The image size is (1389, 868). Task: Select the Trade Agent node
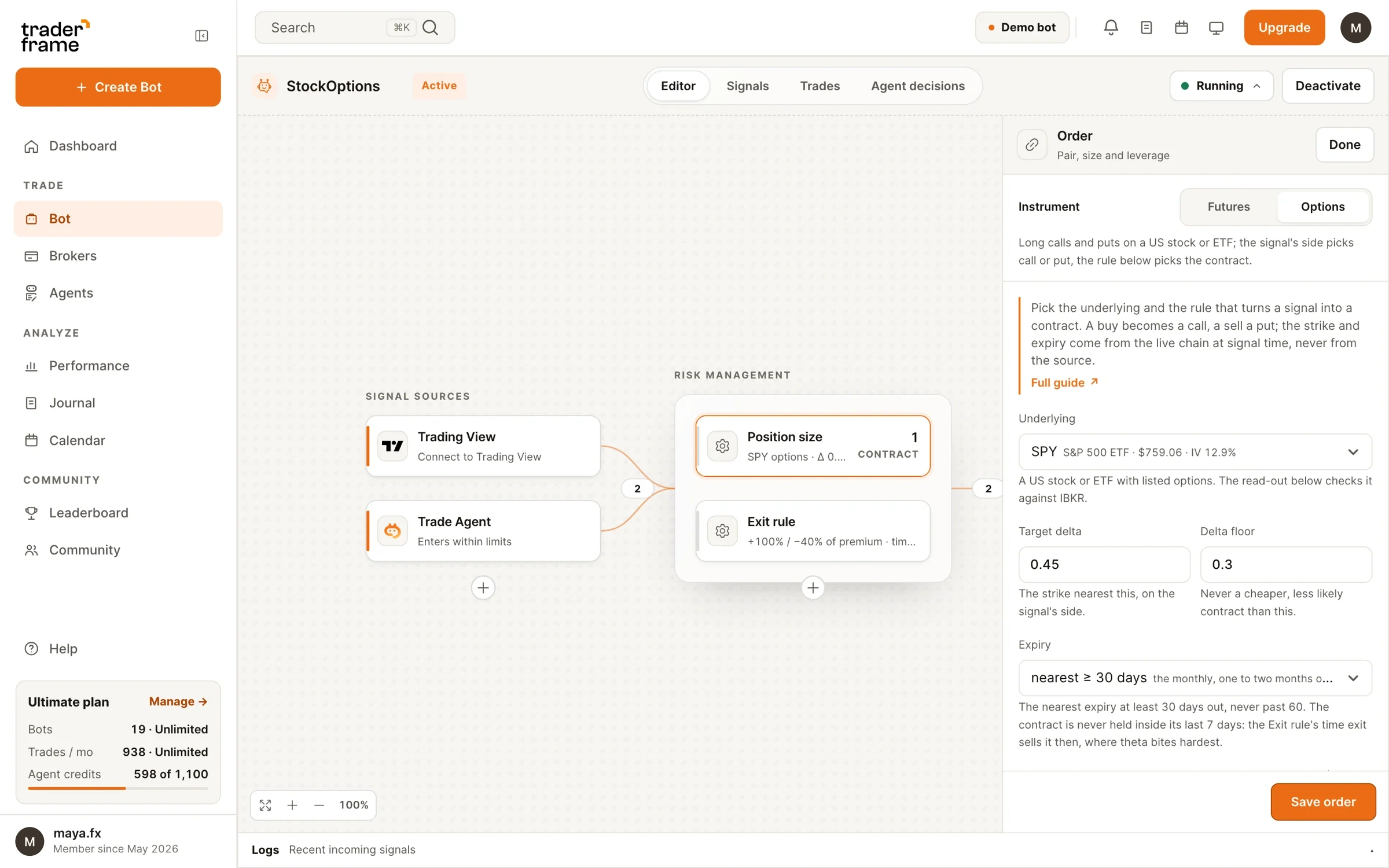click(x=483, y=531)
